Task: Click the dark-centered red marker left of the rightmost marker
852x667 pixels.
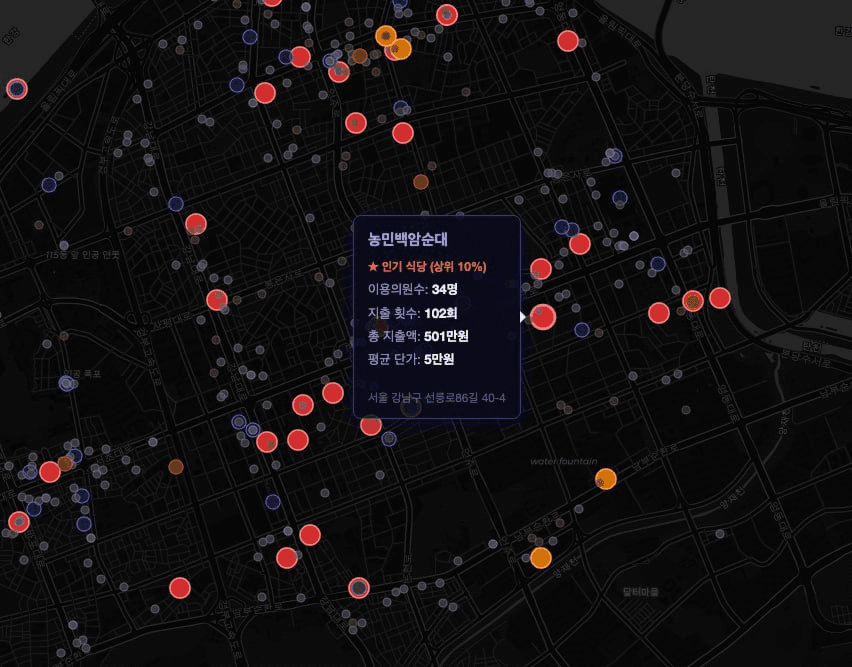Action: coord(692,300)
